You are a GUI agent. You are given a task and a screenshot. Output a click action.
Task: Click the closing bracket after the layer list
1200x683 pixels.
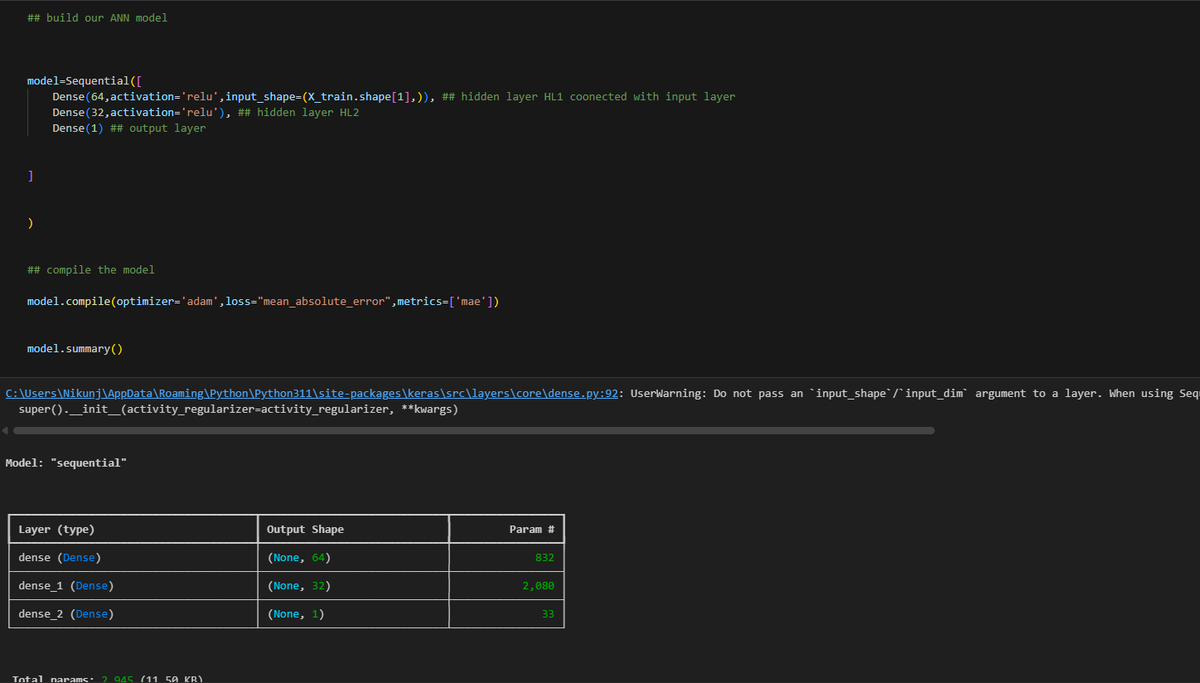pyautogui.click(x=30, y=174)
